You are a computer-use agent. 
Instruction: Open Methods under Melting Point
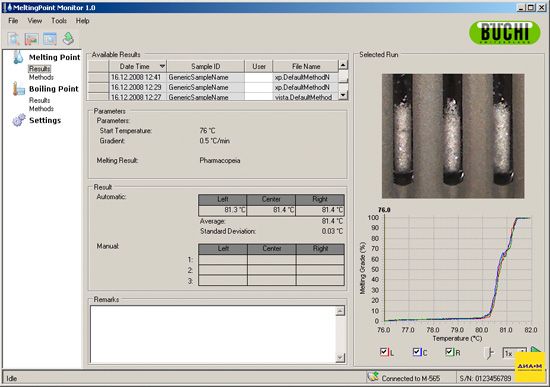click(x=41, y=77)
